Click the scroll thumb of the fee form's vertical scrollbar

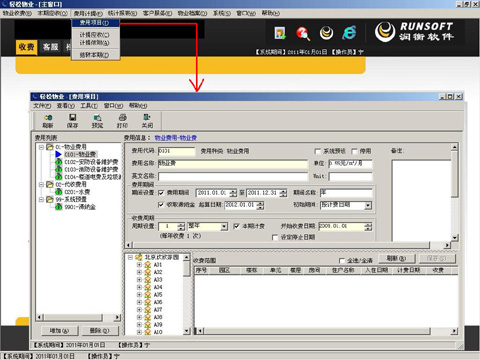[455, 173]
